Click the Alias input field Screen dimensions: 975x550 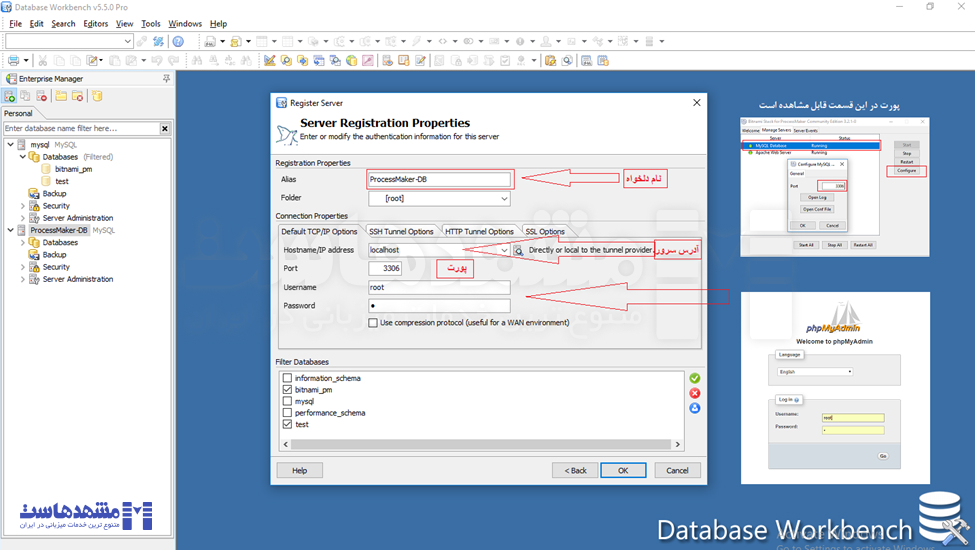tap(439, 180)
